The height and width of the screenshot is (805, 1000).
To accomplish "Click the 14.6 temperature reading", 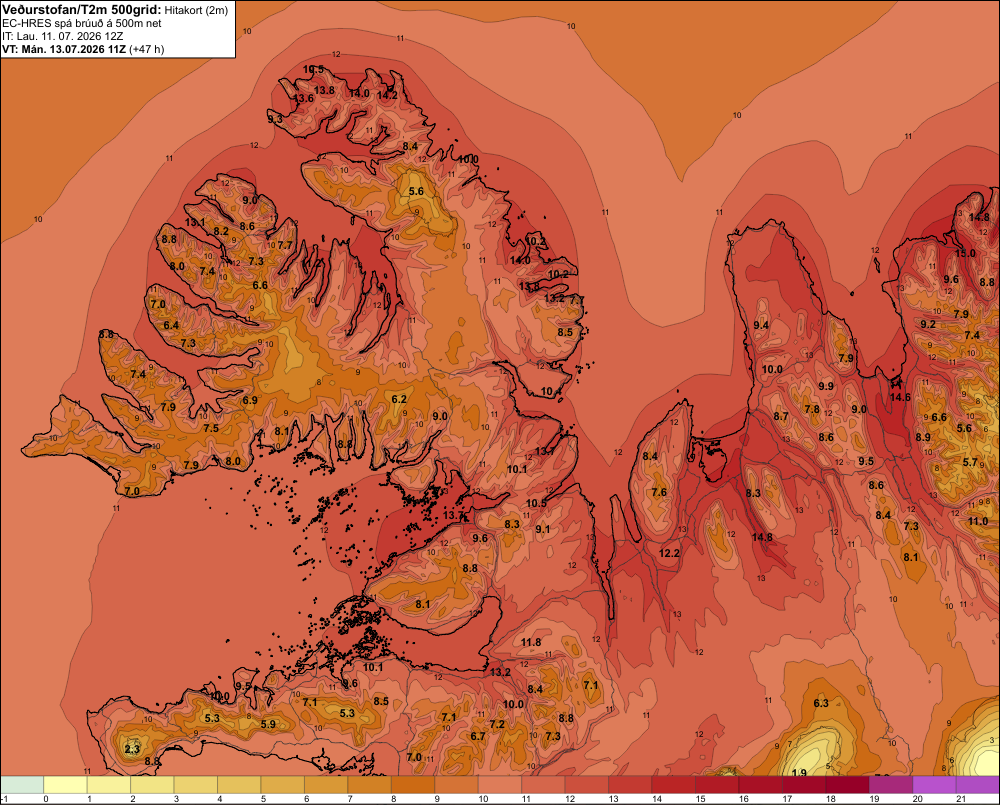I will pos(900,397).
